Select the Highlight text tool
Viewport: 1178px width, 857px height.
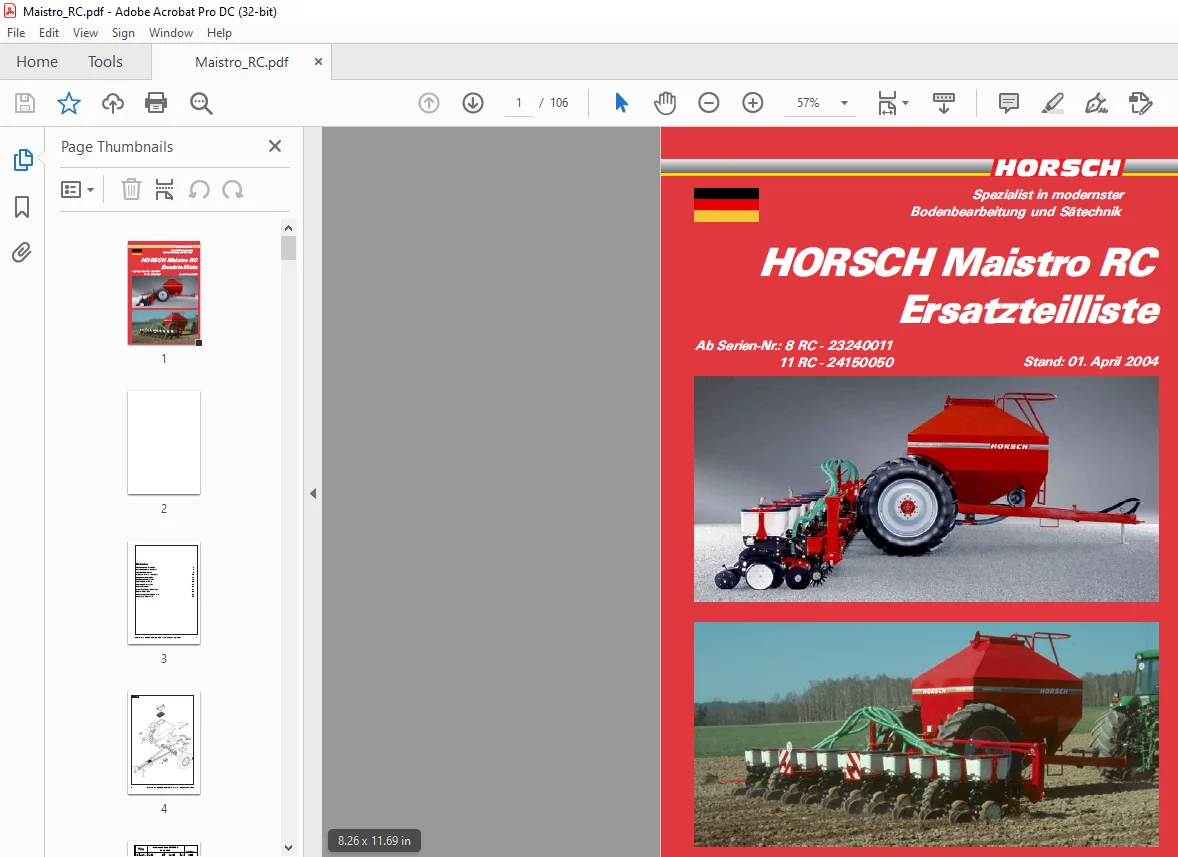pos(1053,103)
